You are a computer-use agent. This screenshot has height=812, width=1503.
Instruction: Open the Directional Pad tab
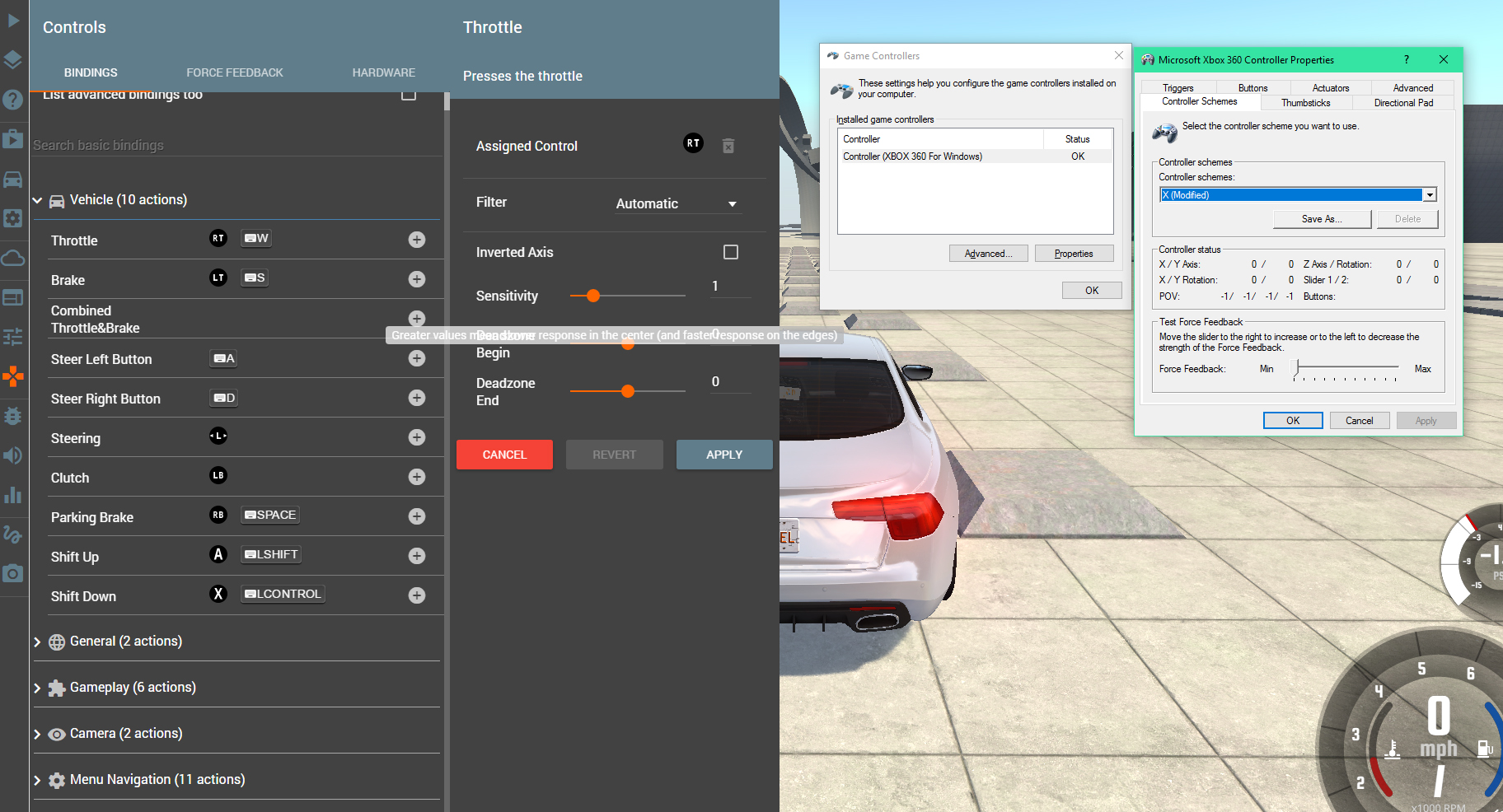click(1404, 103)
